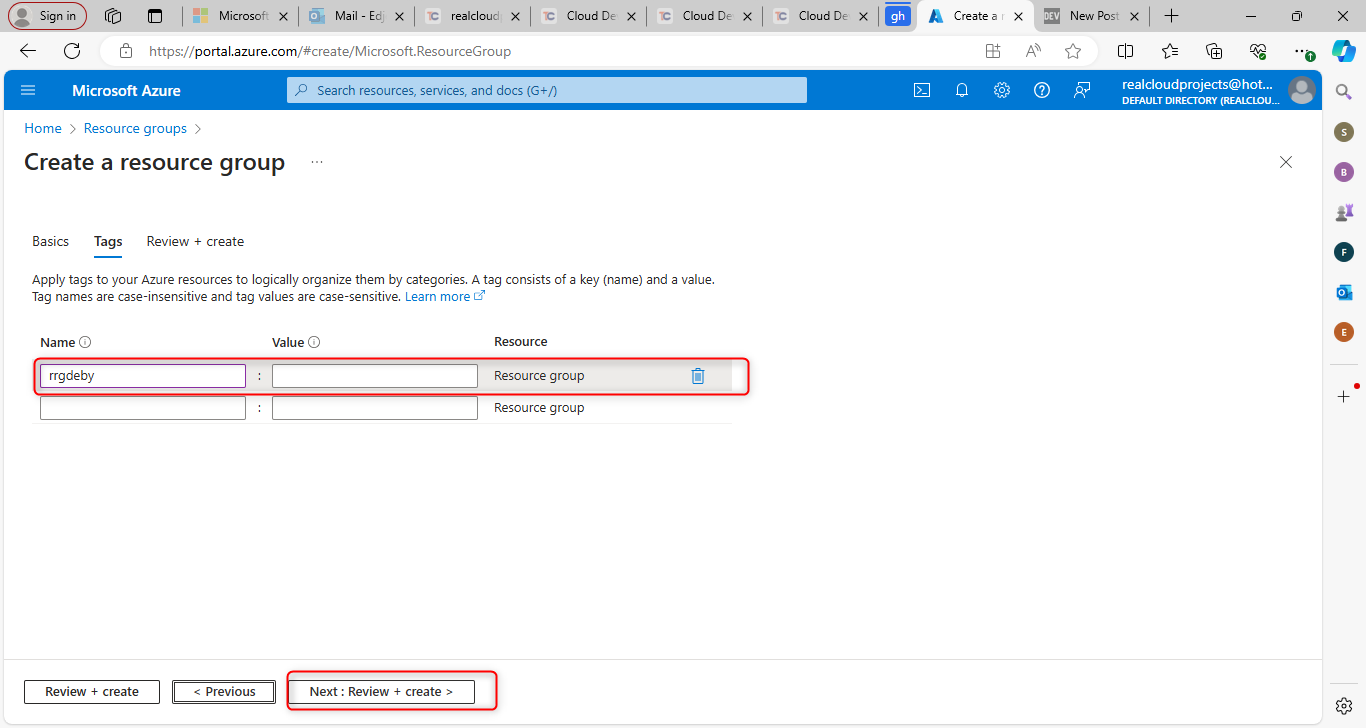Open Edge sidebar settings gear
1366x728 pixels.
(x=1344, y=705)
